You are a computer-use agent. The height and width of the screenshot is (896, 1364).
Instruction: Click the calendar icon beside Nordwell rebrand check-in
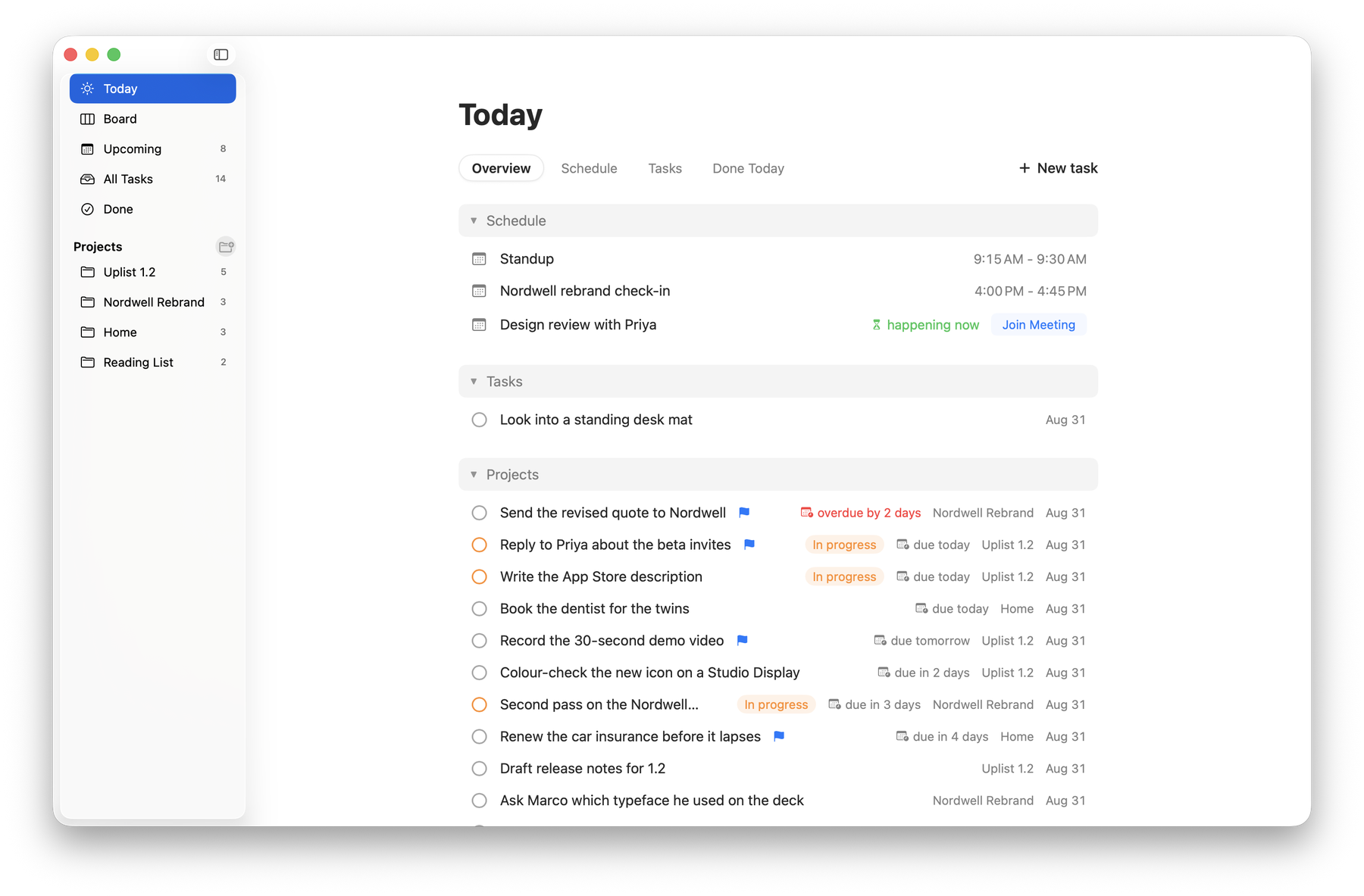point(479,291)
